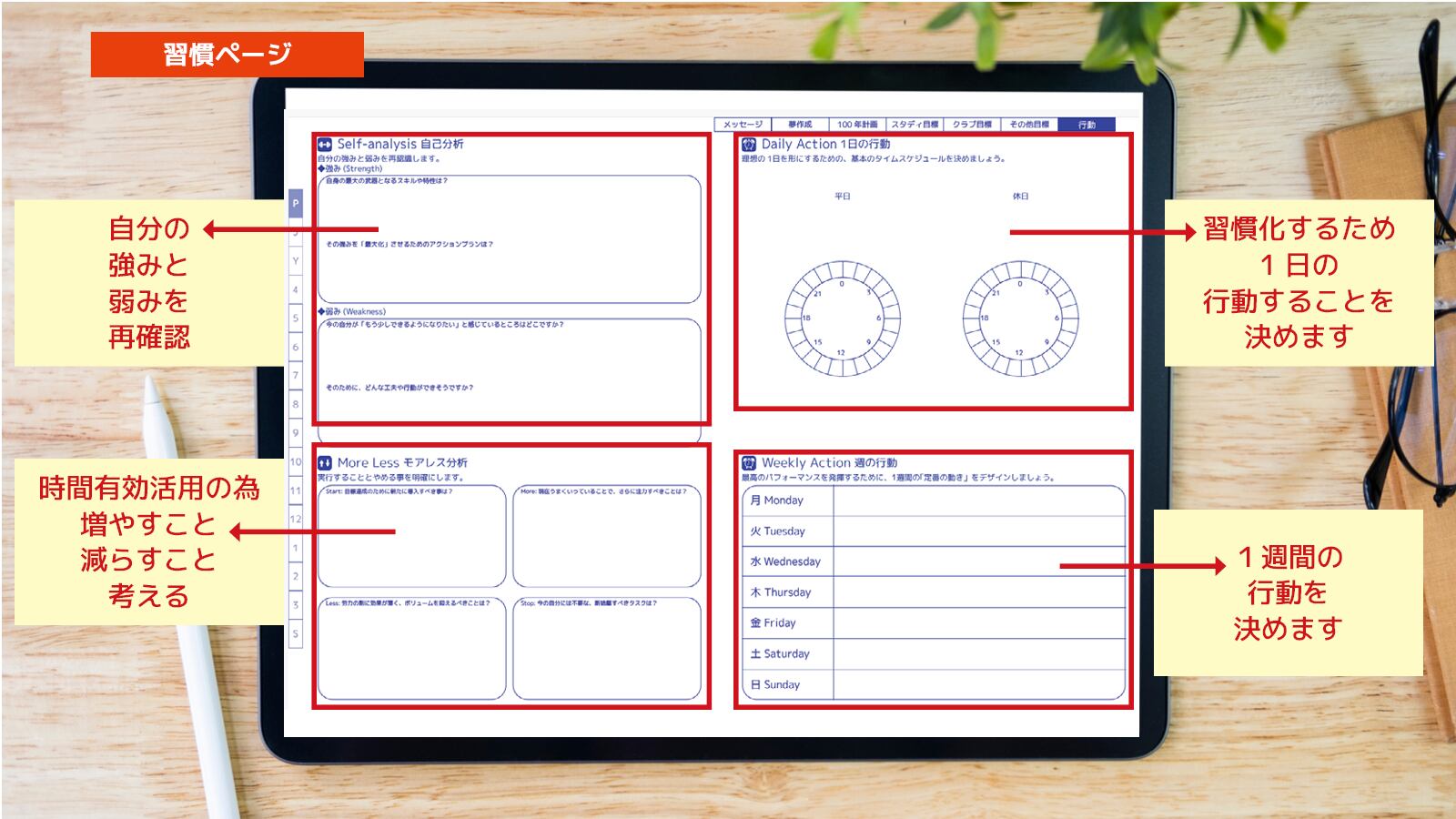Open the Y side tab

point(295,261)
